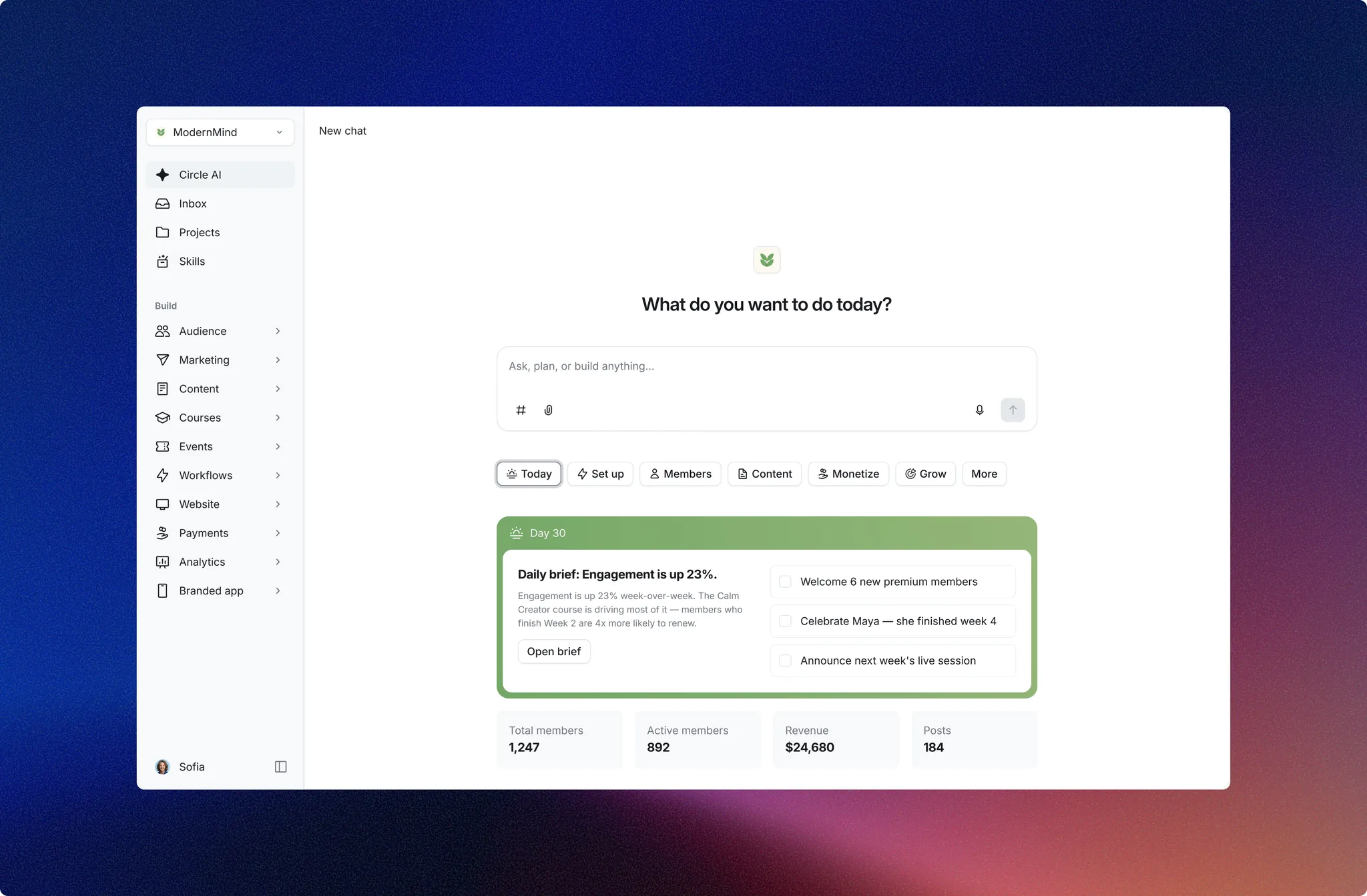Viewport: 1367px width, 896px height.
Task: Click the Courses graduation cap icon
Action: (x=162, y=418)
